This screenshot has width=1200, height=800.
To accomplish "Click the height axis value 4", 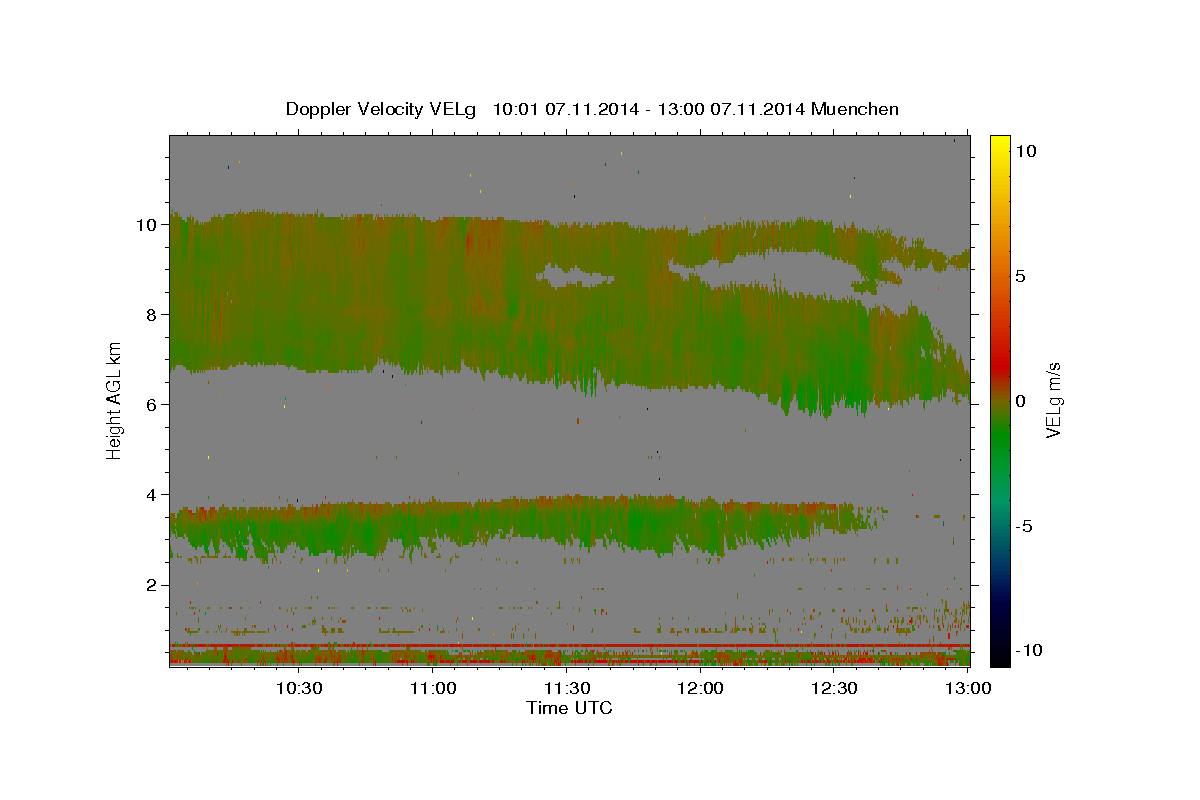I will pyautogui.click(x=152, y=494).
